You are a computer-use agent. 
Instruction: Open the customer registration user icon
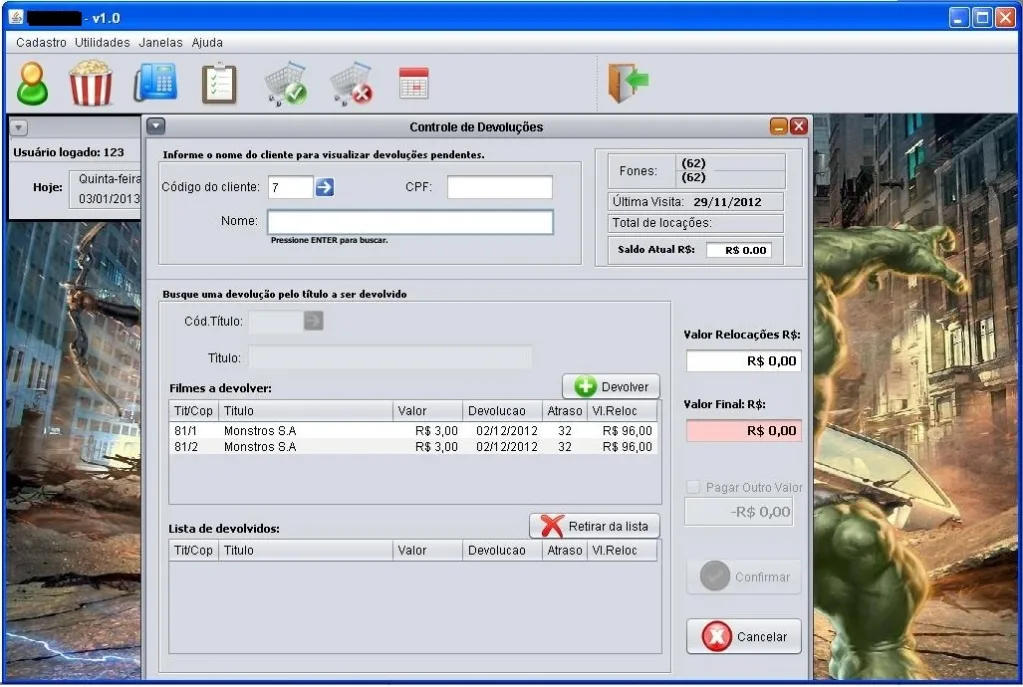[x=32, y=84]
